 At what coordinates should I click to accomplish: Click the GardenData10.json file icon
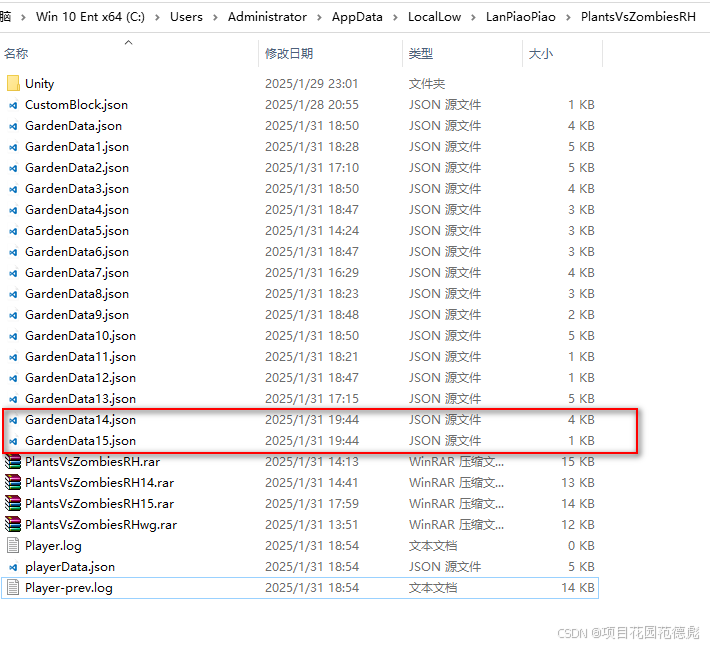pyautogui.click(x=13, y=336)
